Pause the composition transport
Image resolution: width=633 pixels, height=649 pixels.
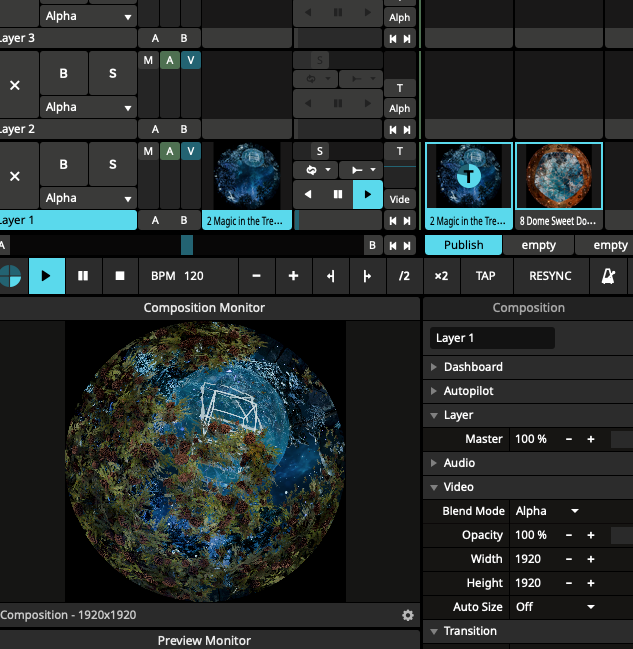click(x=82, y=275)
